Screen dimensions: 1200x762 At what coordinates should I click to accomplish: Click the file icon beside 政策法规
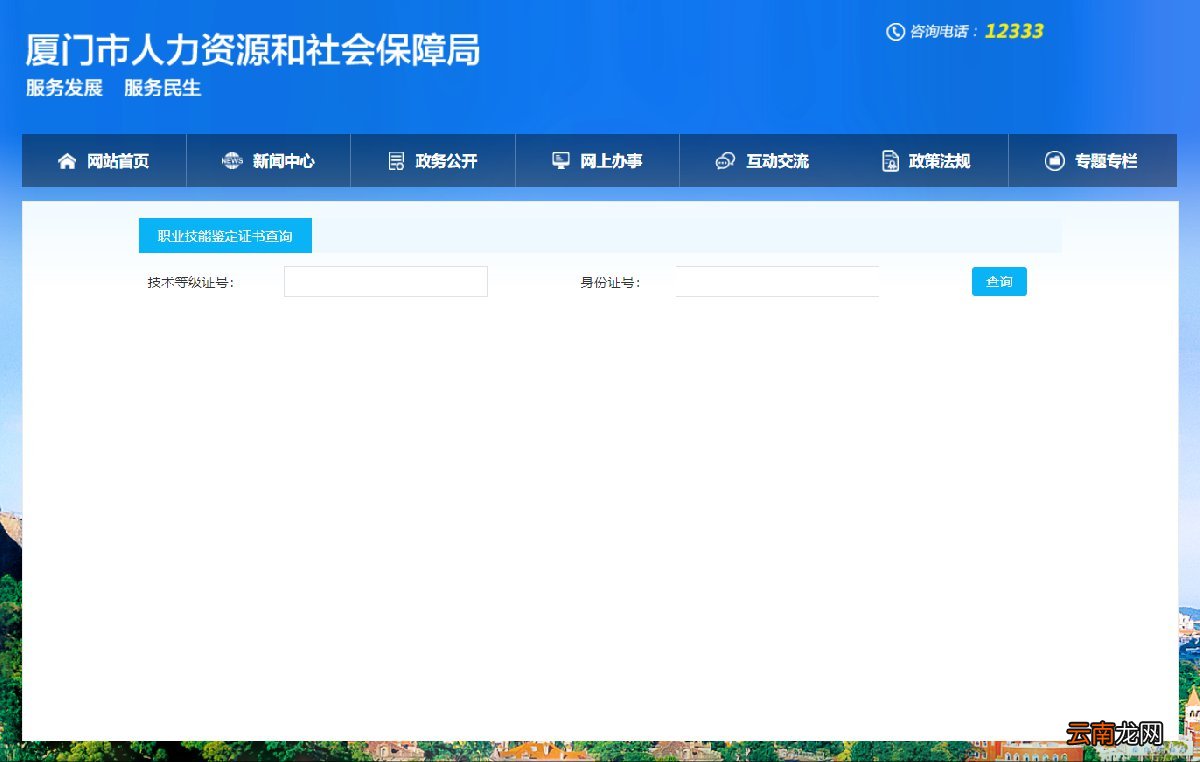click(x=890, y=161)
